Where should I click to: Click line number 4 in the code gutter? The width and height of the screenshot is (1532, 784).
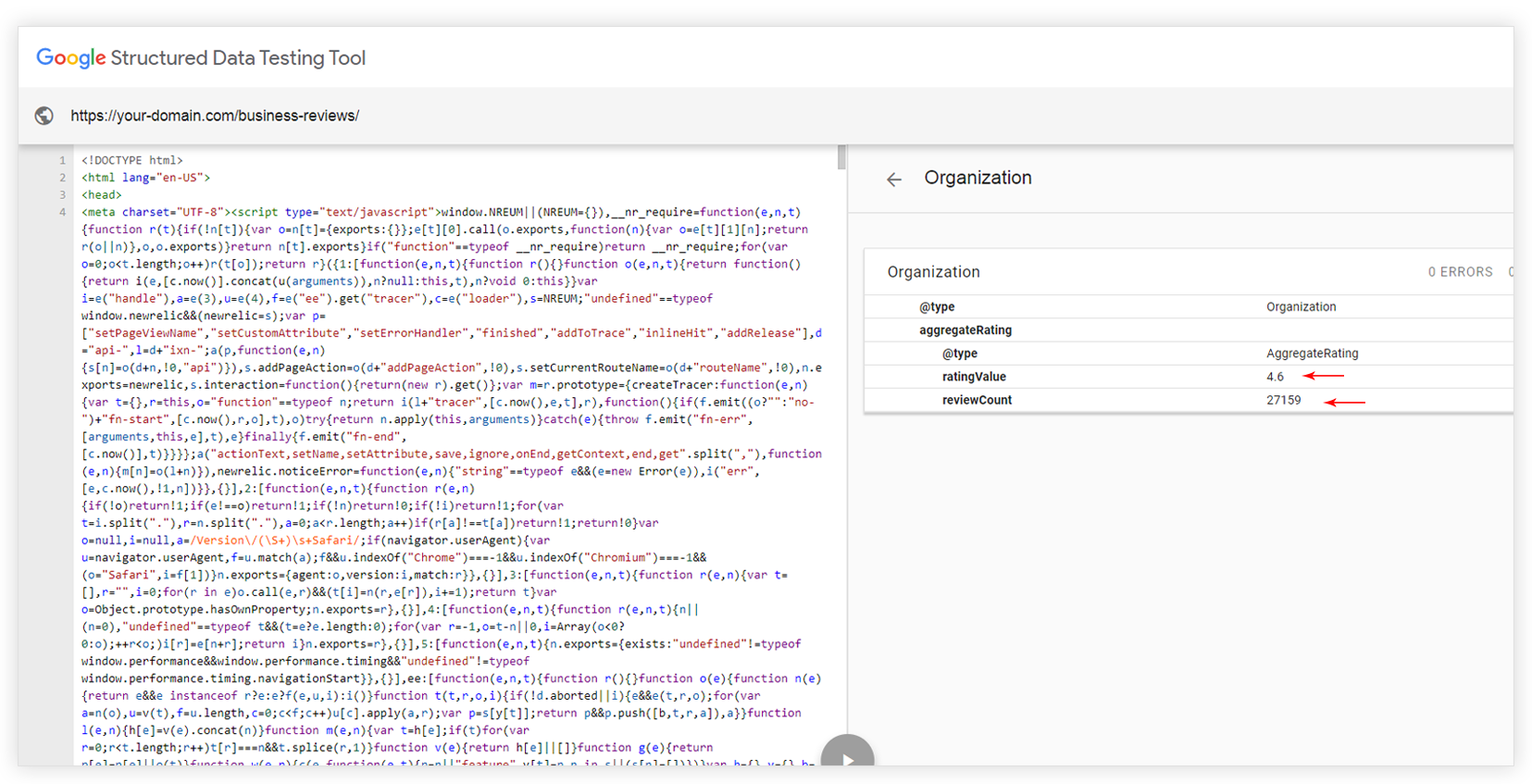tap(63, 213)
